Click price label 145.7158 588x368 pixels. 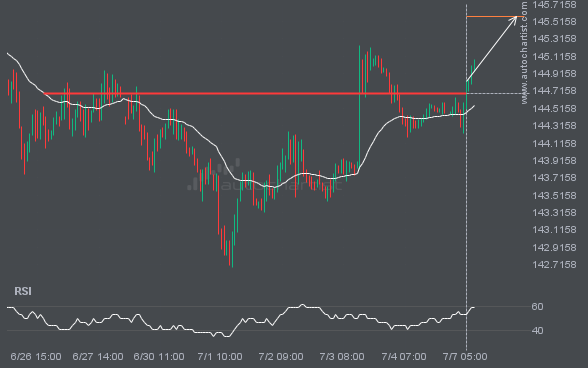[x=554, y=5]
